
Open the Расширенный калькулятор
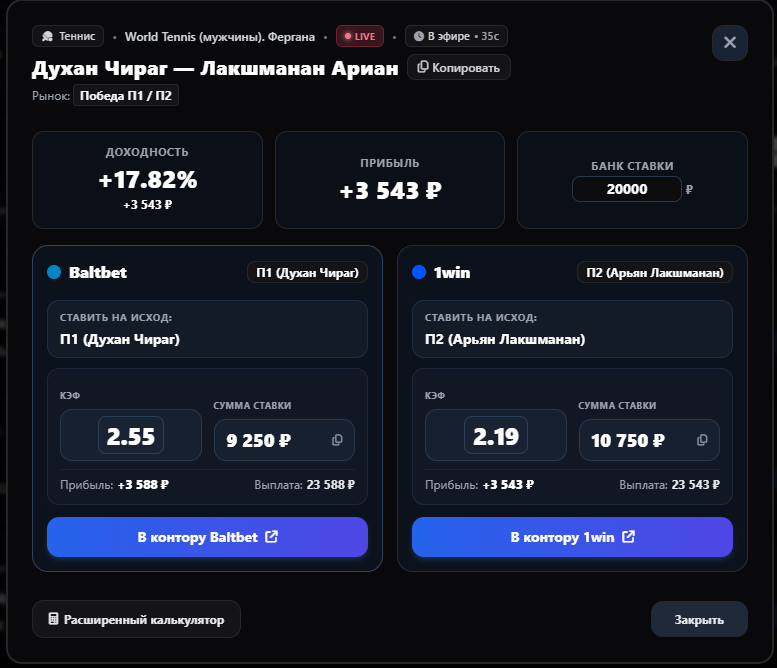click(136, 619)
